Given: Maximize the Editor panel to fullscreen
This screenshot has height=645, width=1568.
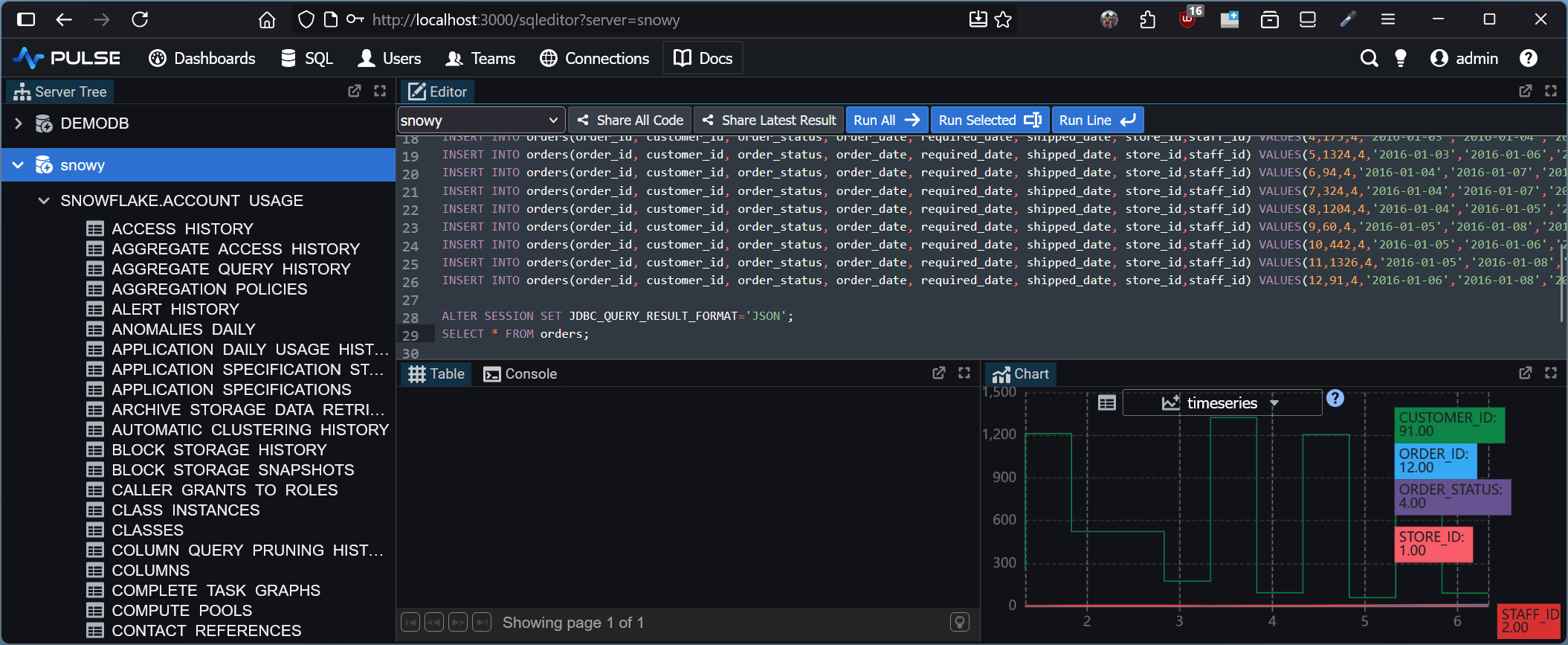Looking at the screenshot, I should click(1551, 91).
